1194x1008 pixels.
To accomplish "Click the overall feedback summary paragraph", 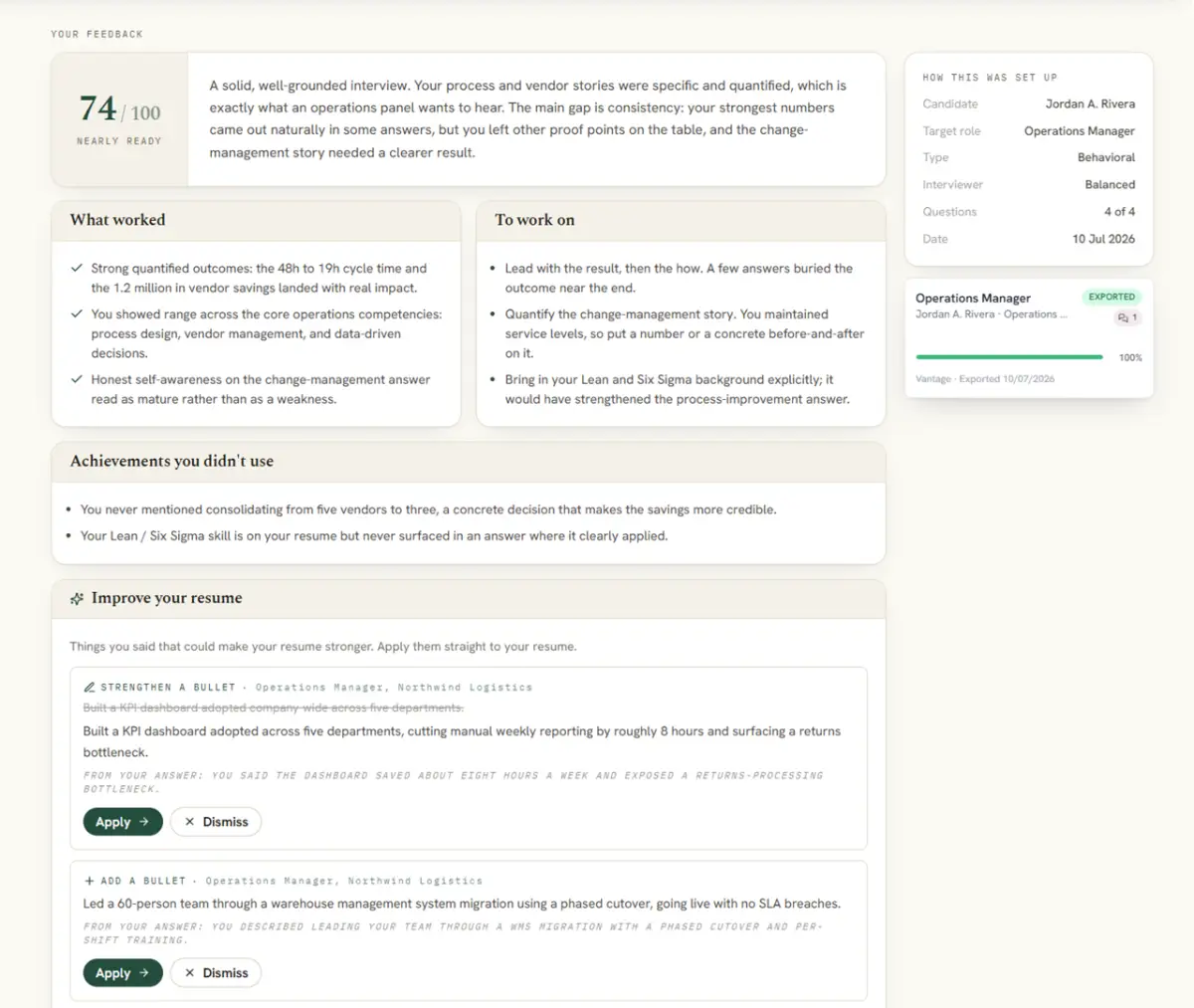I will (x=528, y=119).
